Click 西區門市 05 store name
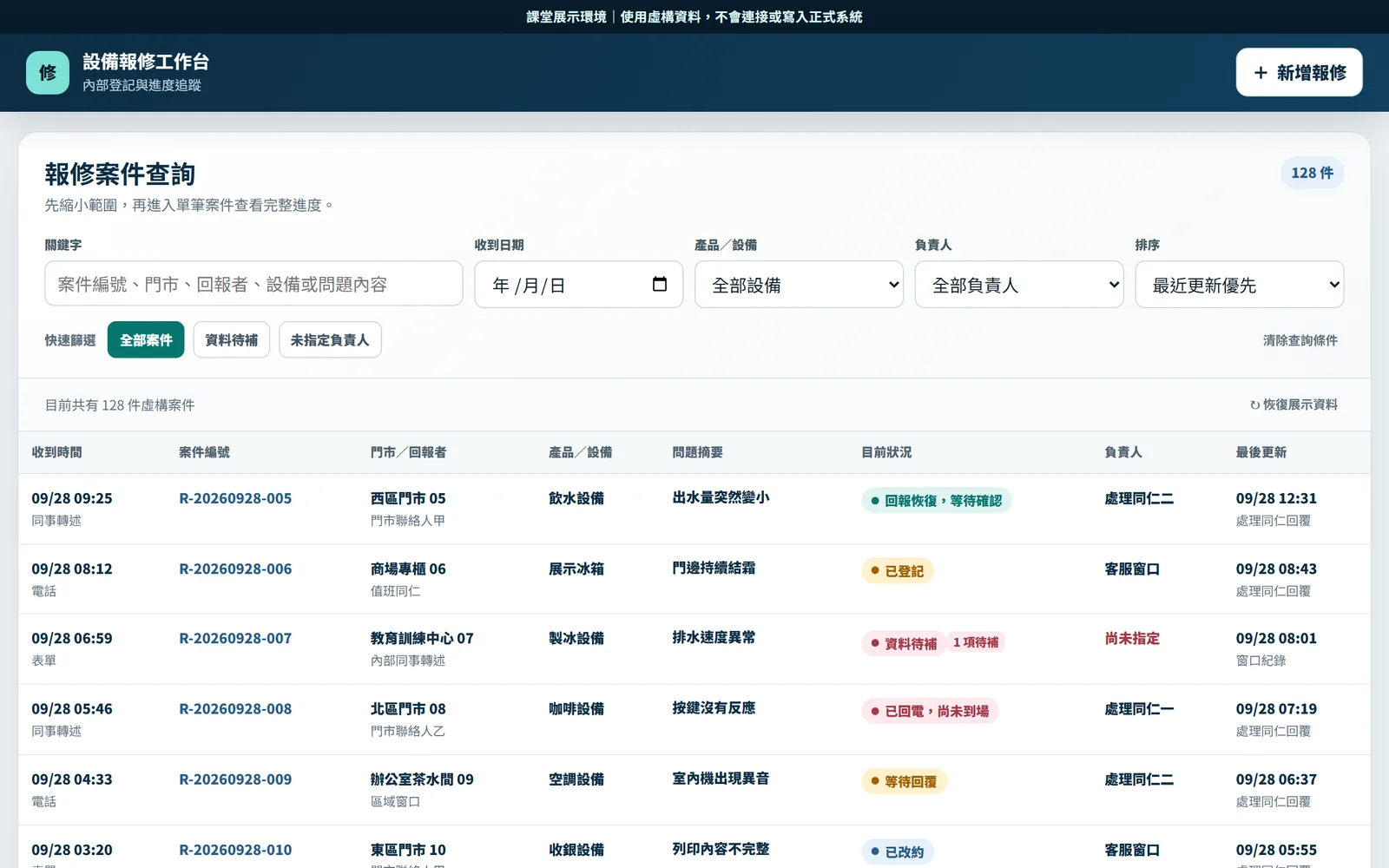The height and width of the screenshot is (868, 1389). (408, 498)
